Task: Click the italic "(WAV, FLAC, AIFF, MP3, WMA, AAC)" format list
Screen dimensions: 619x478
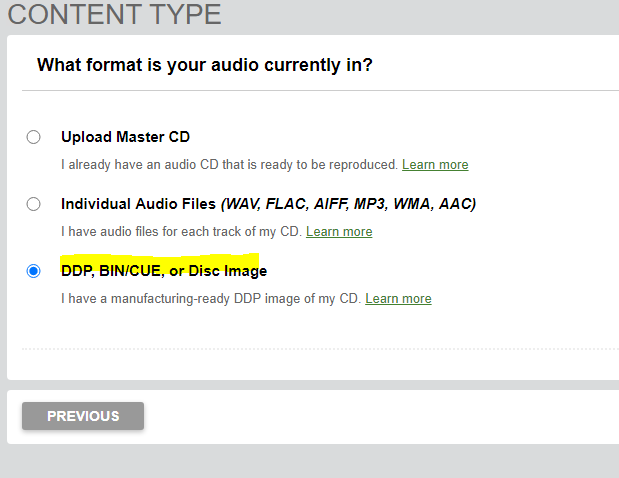Action: coord(348,204)
